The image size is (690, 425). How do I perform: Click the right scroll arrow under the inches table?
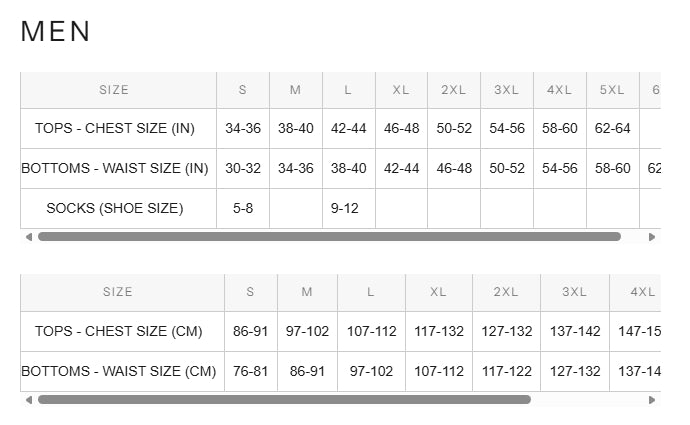[x=652, y=237]
